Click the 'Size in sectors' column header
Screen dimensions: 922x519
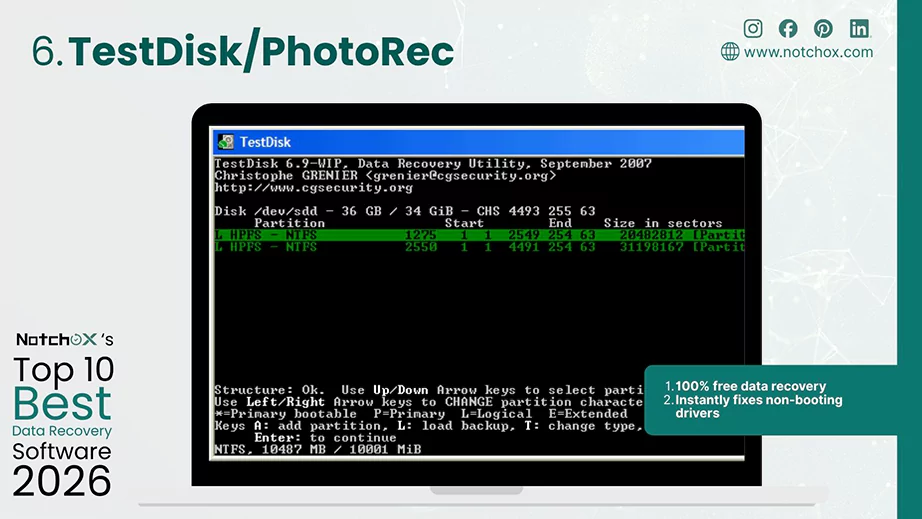[663, 223]
